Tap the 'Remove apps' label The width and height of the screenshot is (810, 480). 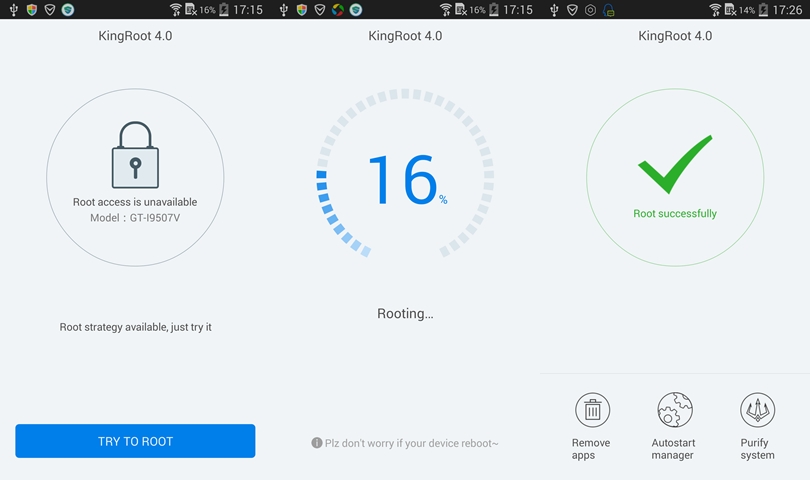coord(591,449)
